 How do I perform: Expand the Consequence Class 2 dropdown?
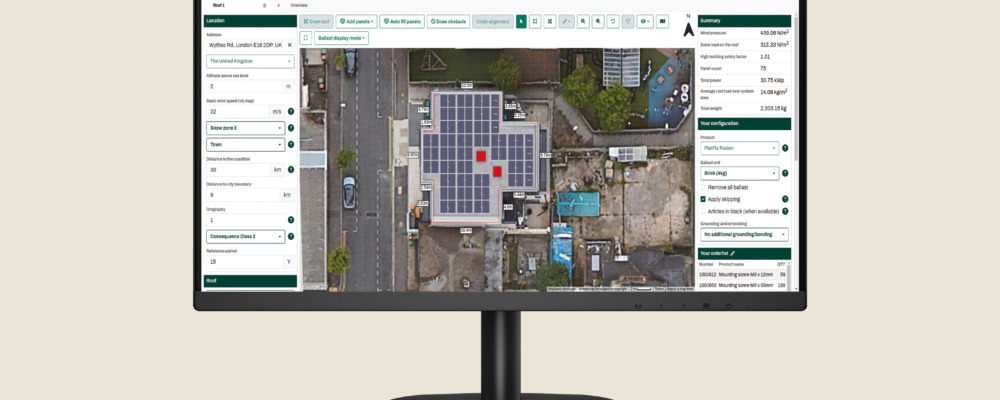[245, 236]
